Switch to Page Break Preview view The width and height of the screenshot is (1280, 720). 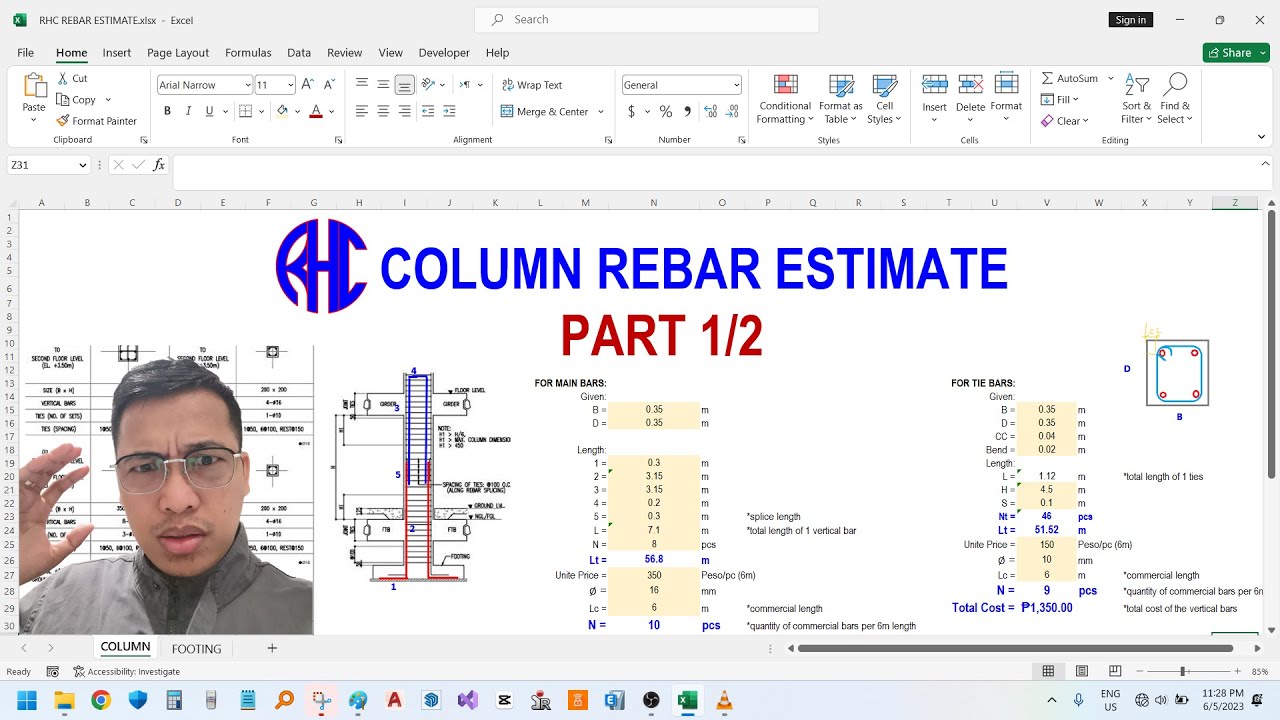tap(1115, 671)
